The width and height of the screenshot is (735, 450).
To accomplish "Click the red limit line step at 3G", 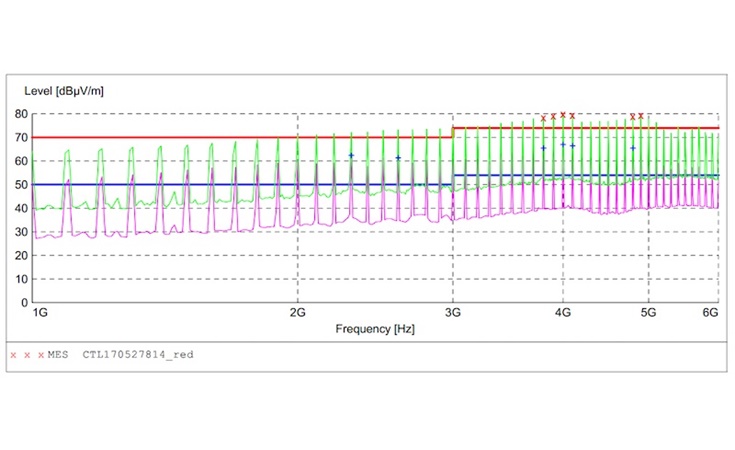I will [x=453, y=132].
